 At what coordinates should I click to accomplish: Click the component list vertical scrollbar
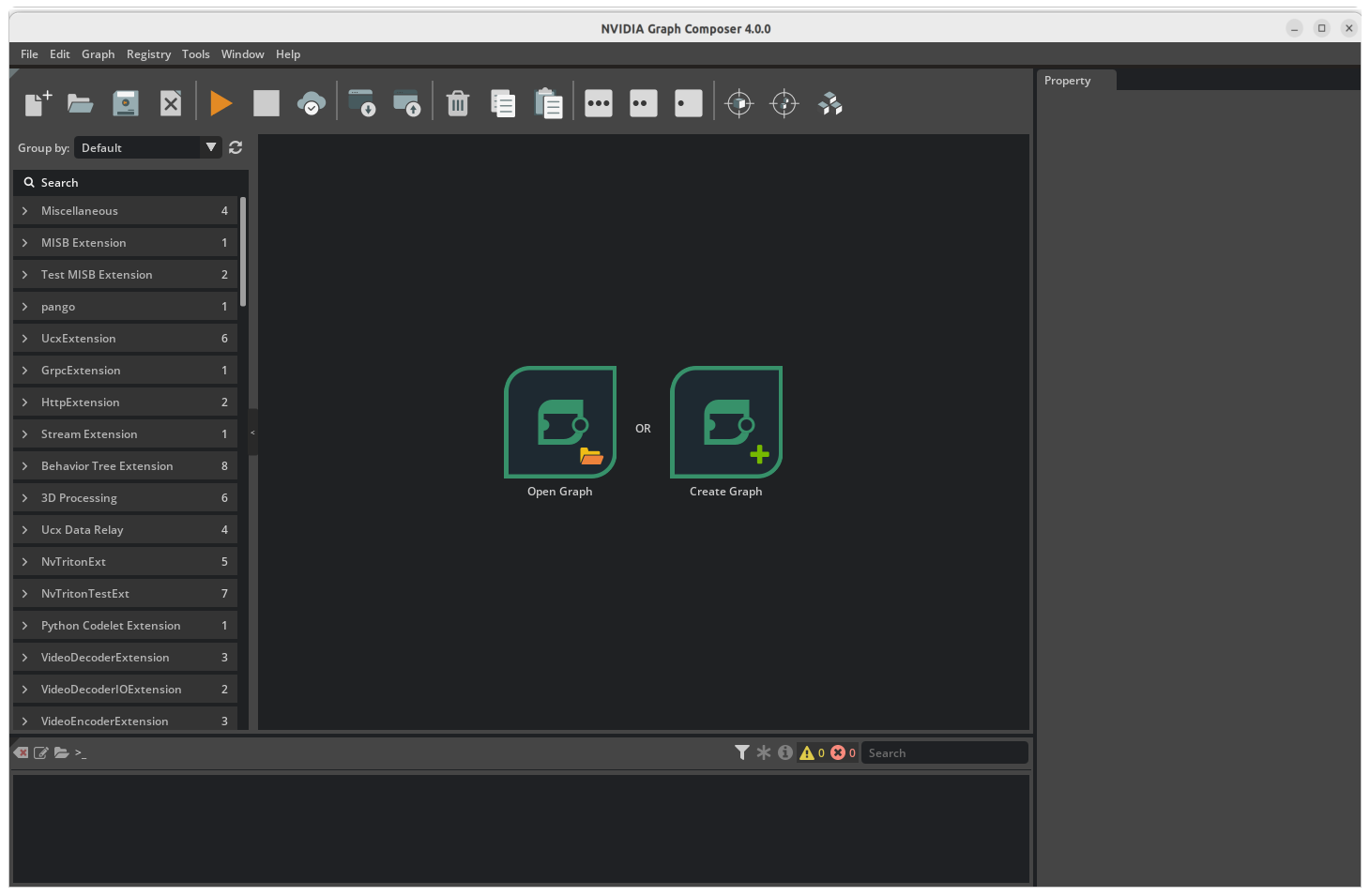click(x=243, y=251)
